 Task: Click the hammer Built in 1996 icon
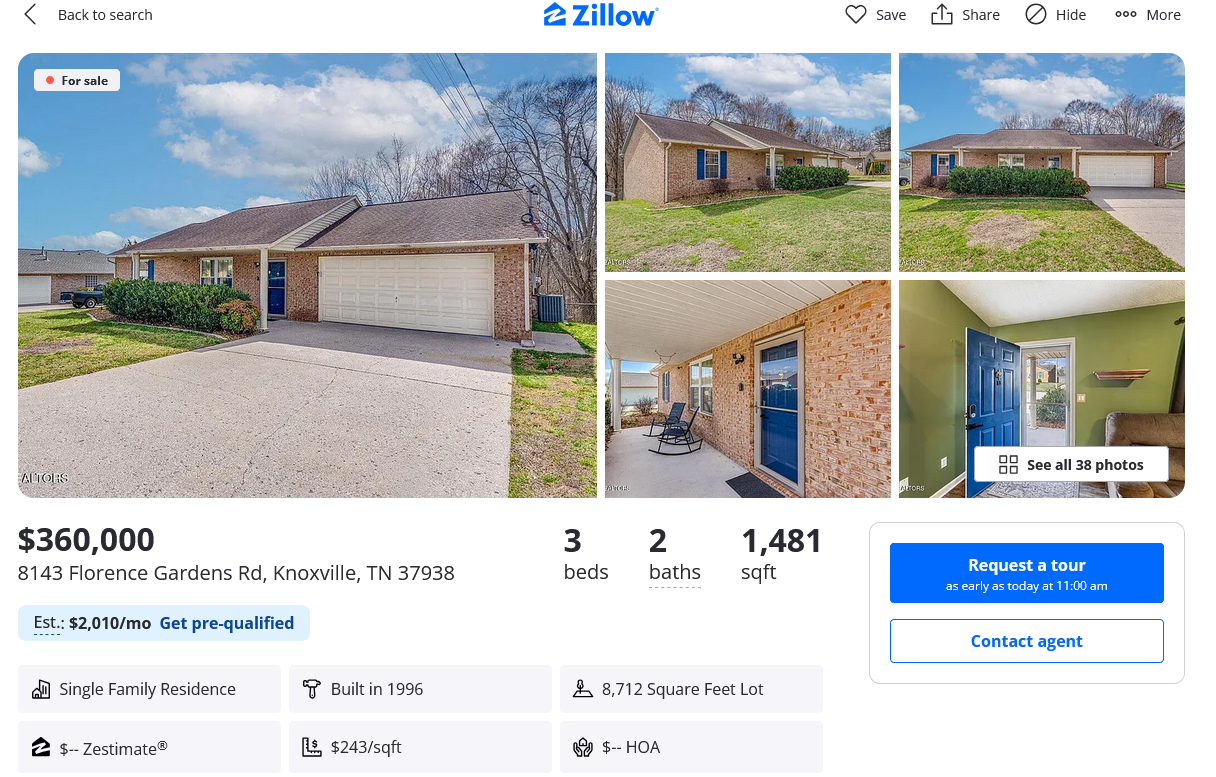tap(312, 689)
